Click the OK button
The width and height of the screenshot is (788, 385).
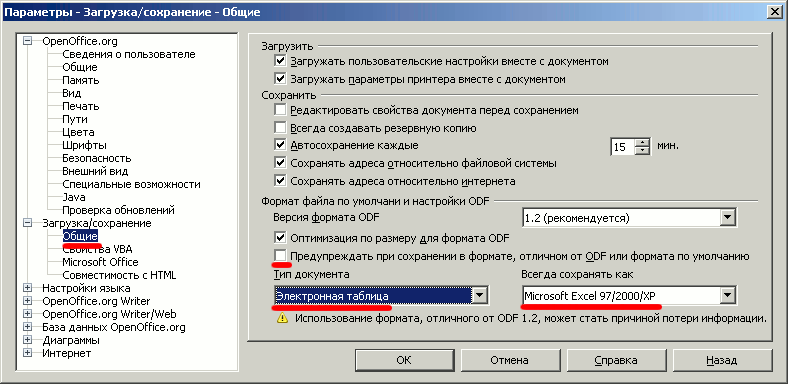click(404, 360)
